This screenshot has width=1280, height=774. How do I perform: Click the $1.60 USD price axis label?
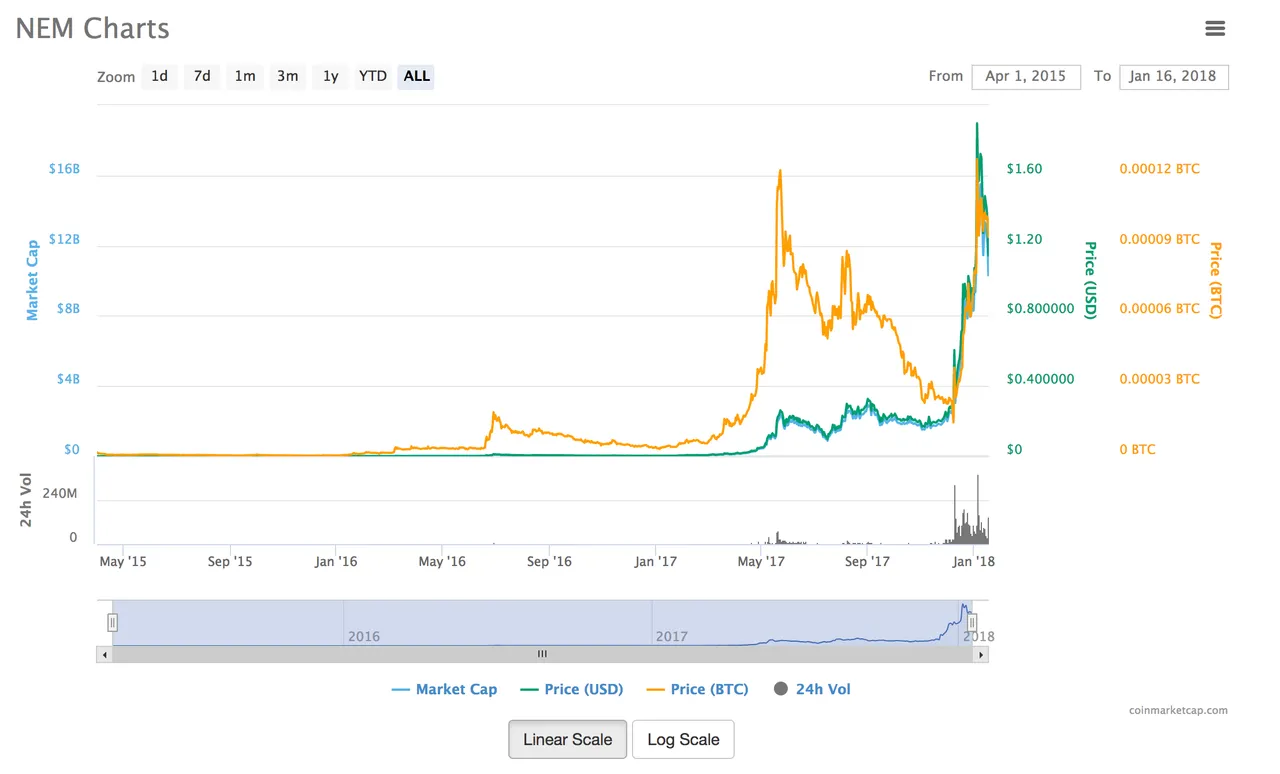point(1024,169)
